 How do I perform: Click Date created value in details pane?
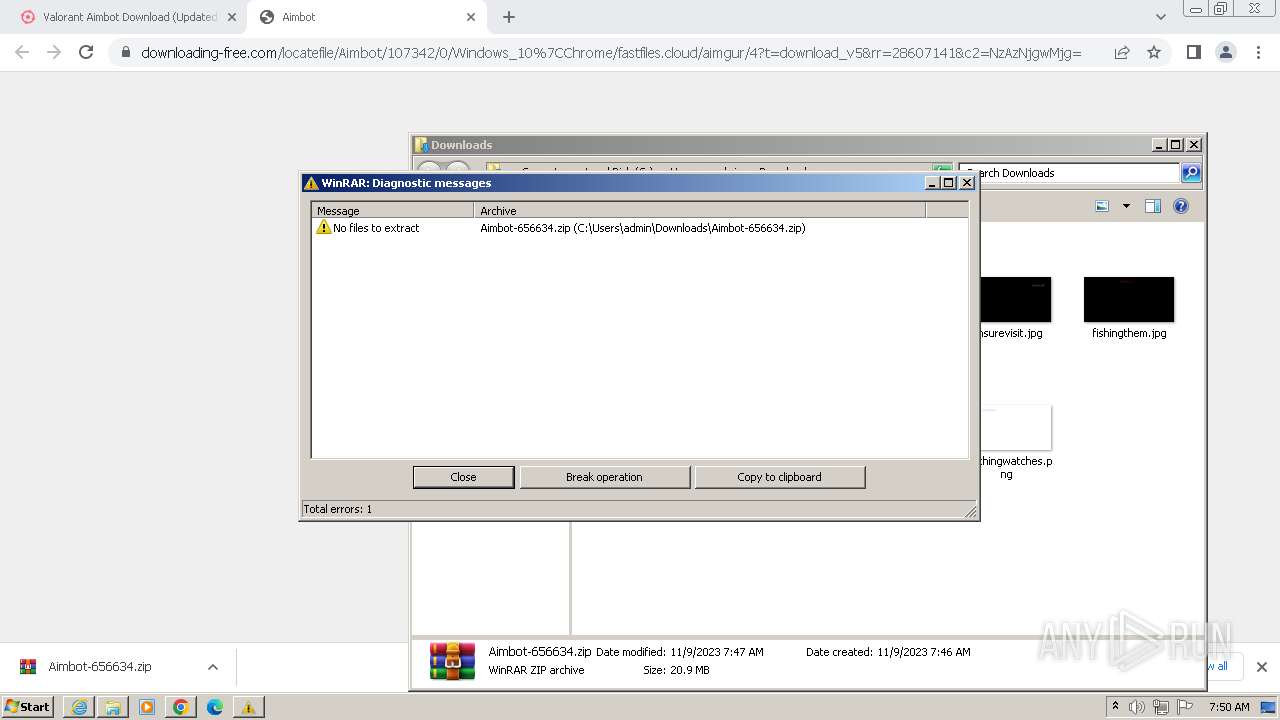coord(923,652)
